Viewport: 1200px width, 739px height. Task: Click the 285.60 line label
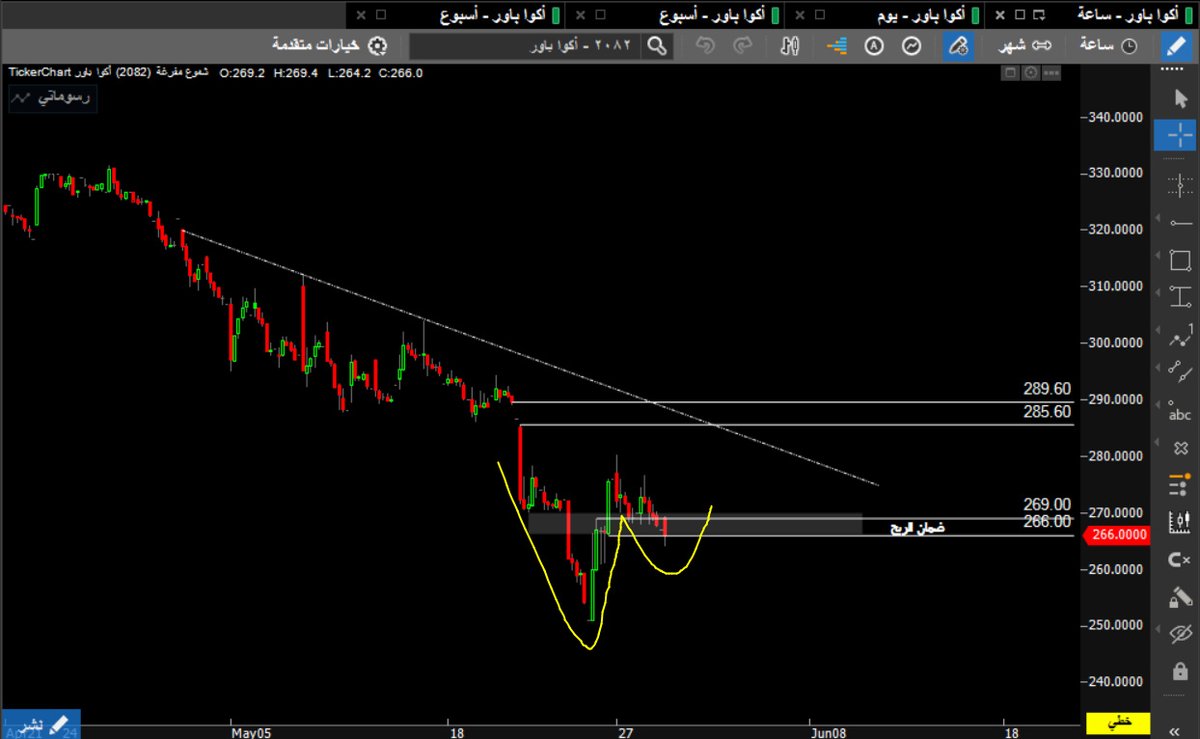coord(1047,411)
